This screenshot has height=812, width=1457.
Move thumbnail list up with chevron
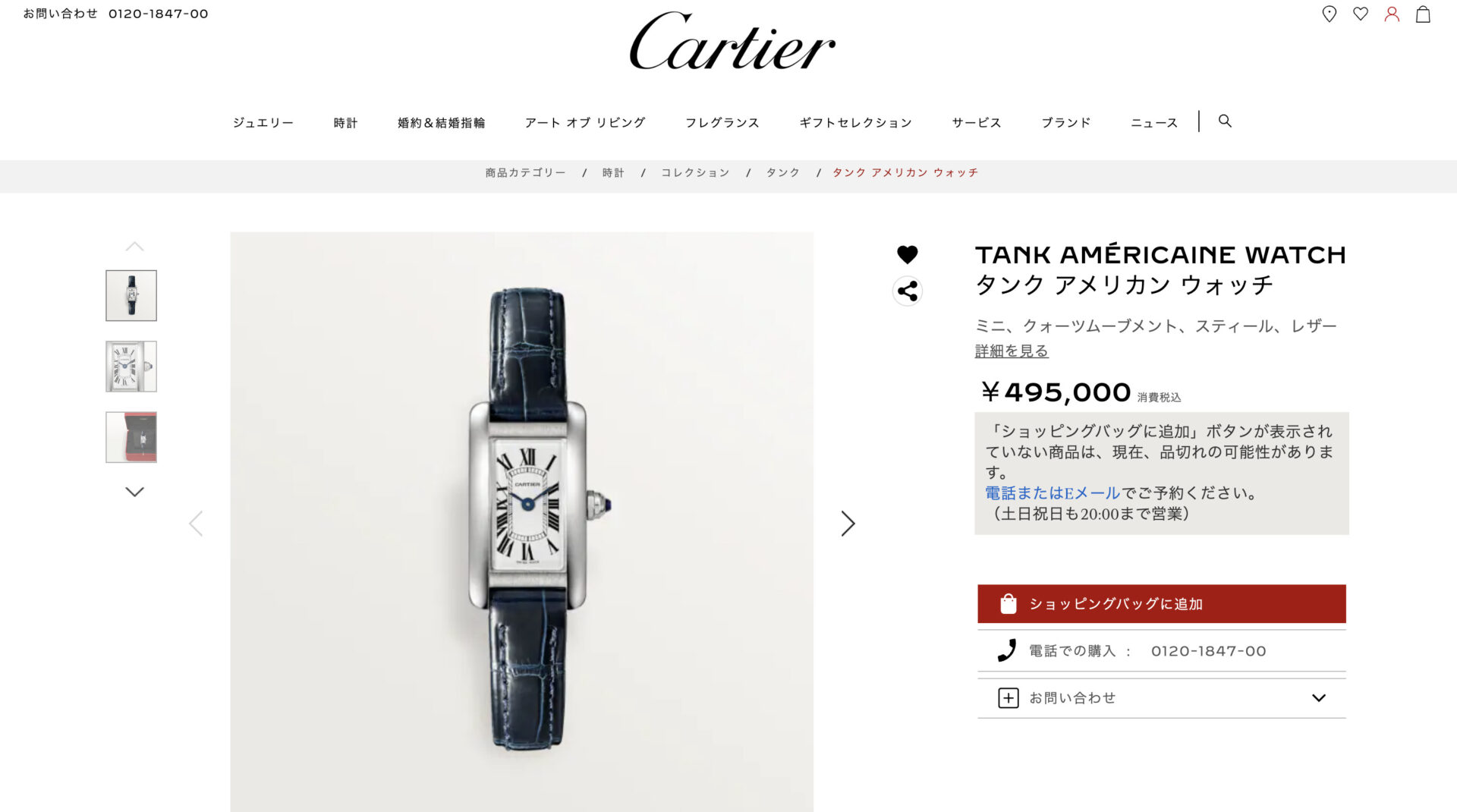pos(134,247)
